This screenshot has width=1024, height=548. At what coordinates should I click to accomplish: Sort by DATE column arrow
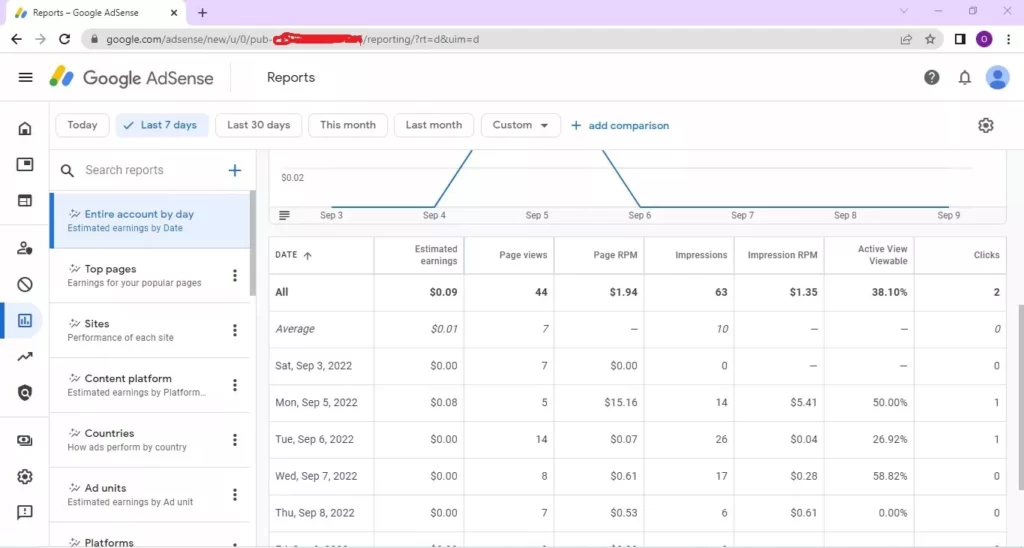pyautogui.click(x=308, y=255)
